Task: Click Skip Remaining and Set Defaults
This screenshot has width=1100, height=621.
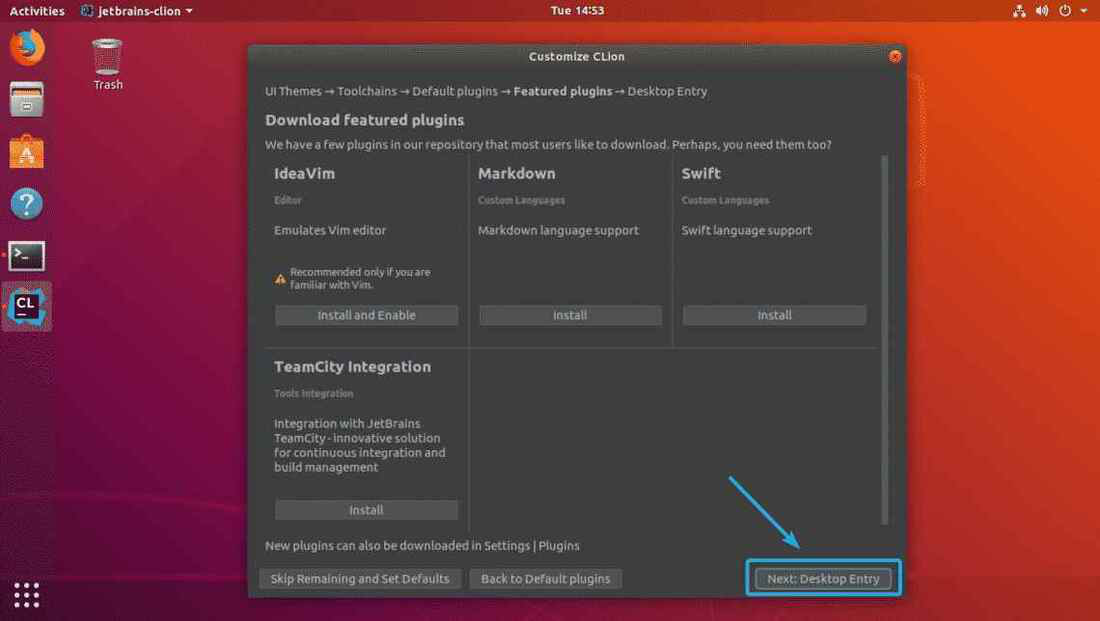Action: (x=360, y=579)
